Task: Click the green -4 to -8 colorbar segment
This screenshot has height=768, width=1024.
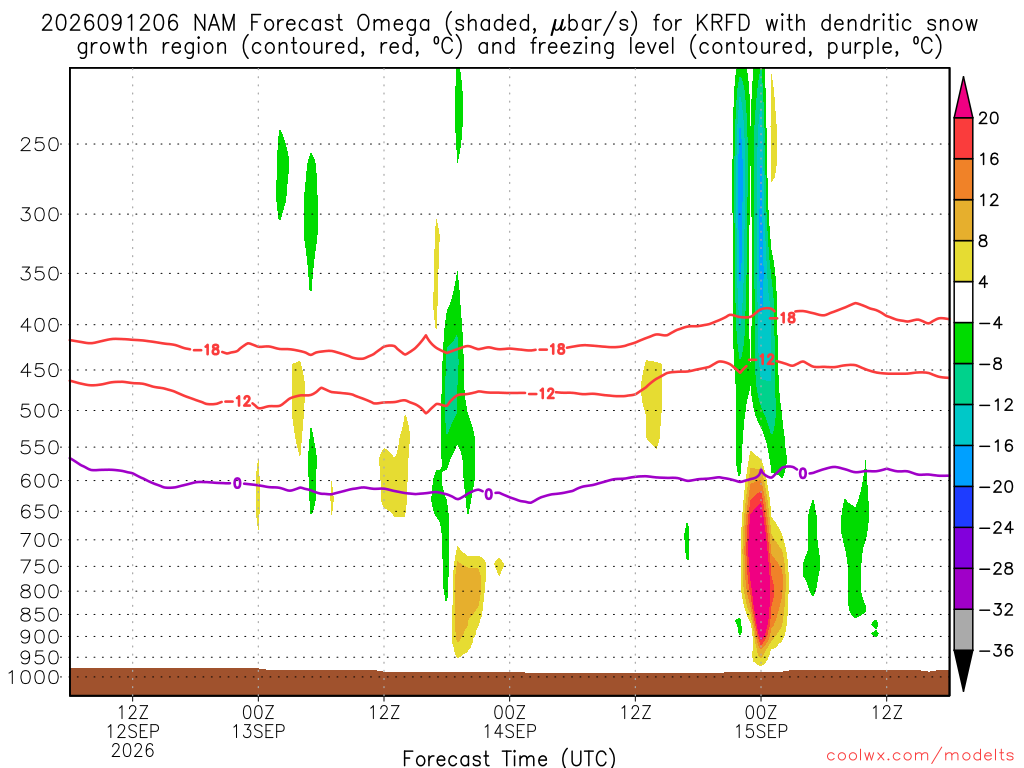Action: tap(963, 344)
